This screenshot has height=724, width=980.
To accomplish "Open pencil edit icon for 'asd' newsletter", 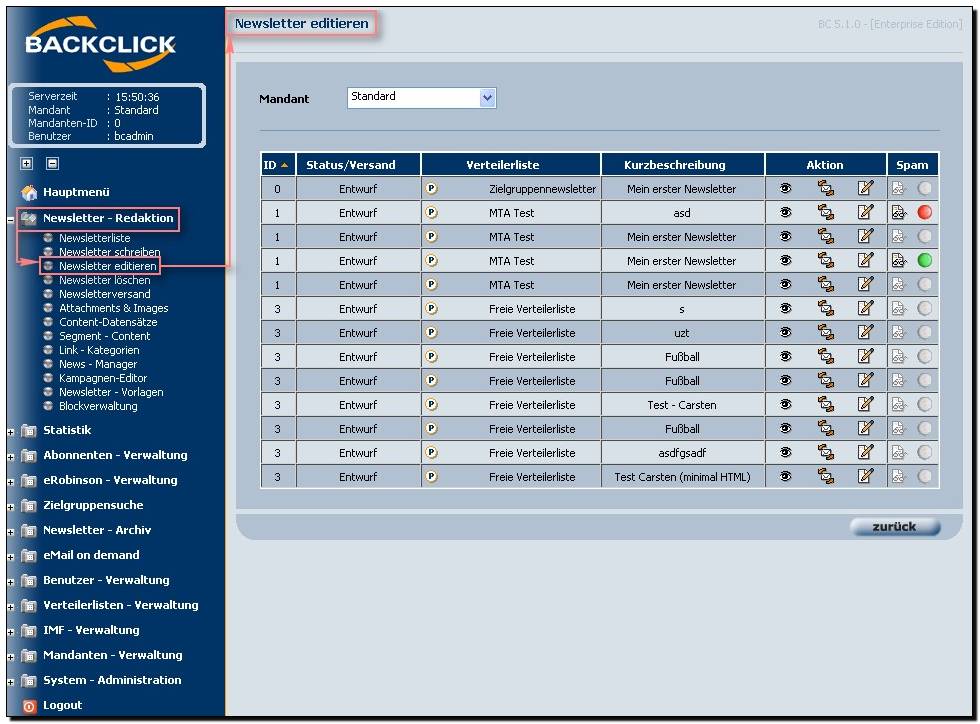I will [x=865, y=213].
